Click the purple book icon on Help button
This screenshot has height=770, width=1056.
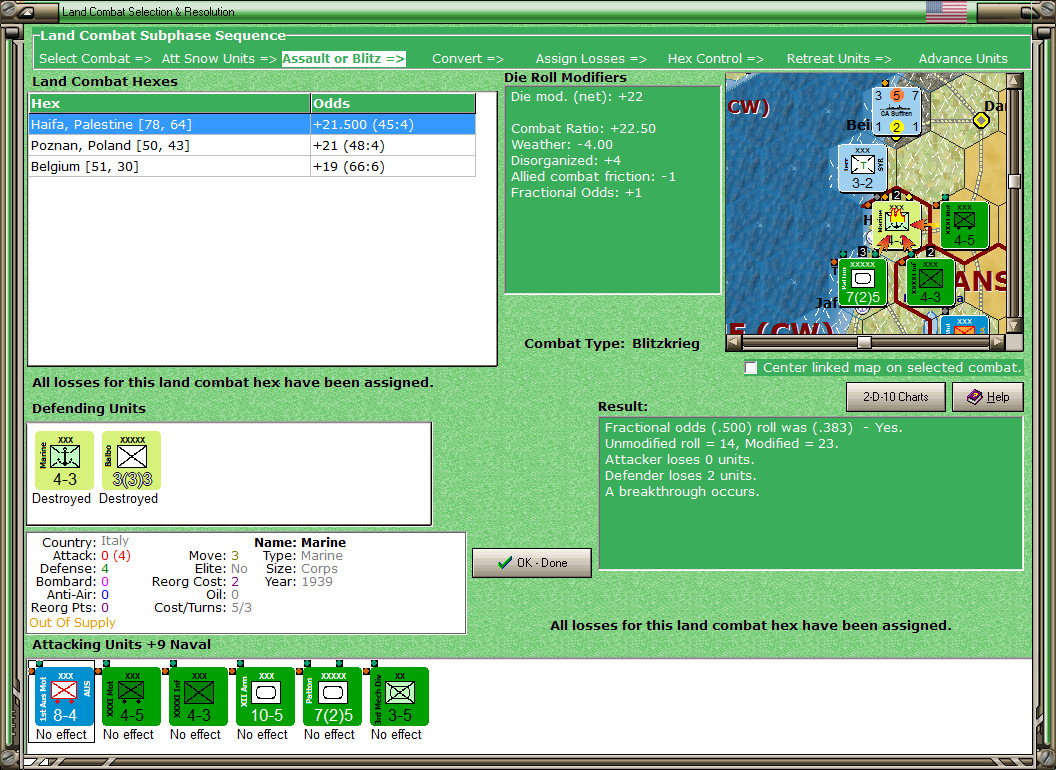click(975, 397)
